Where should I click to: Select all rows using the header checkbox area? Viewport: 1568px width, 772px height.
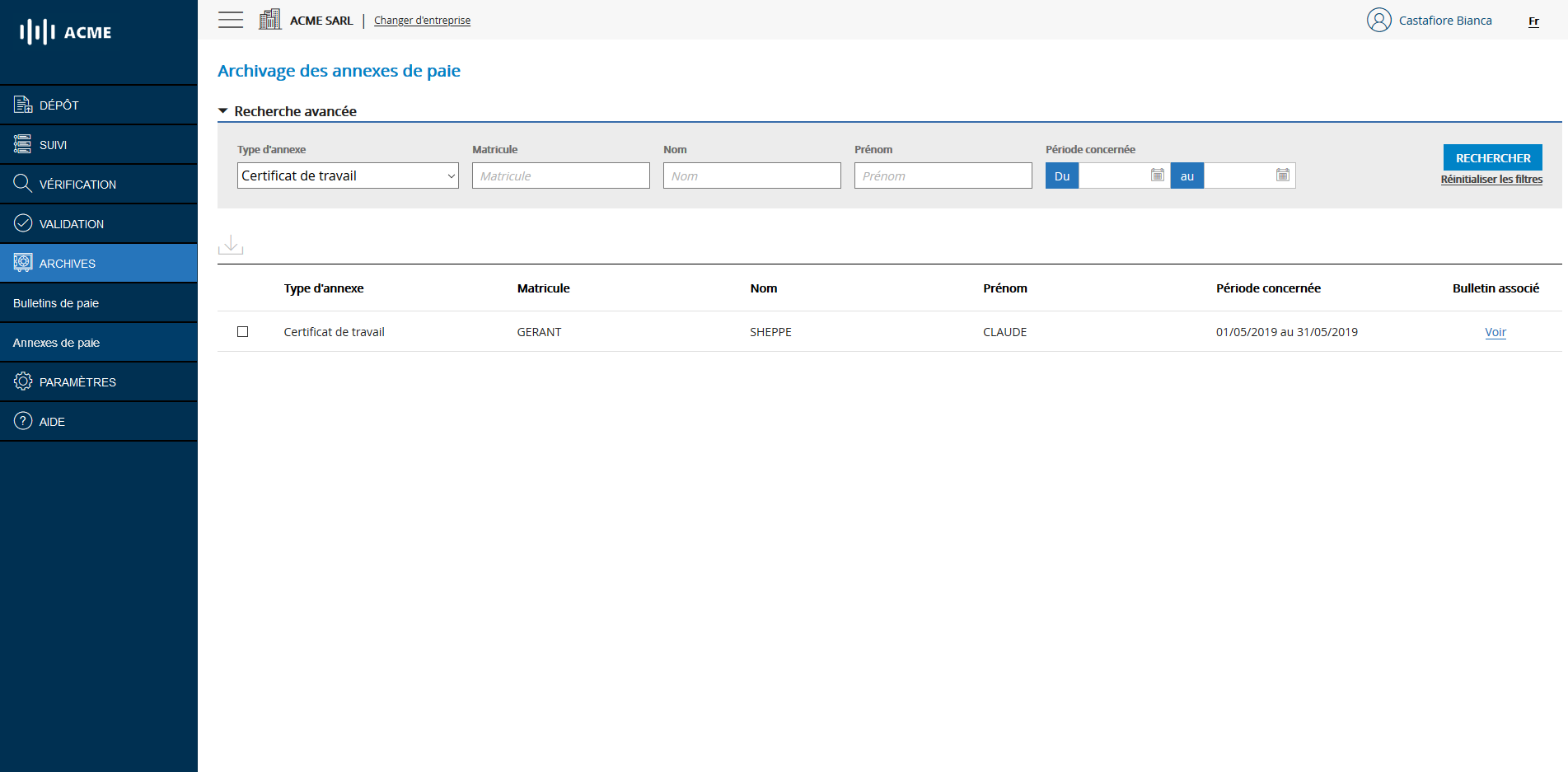pyautogui.click(x=242, y=288)
